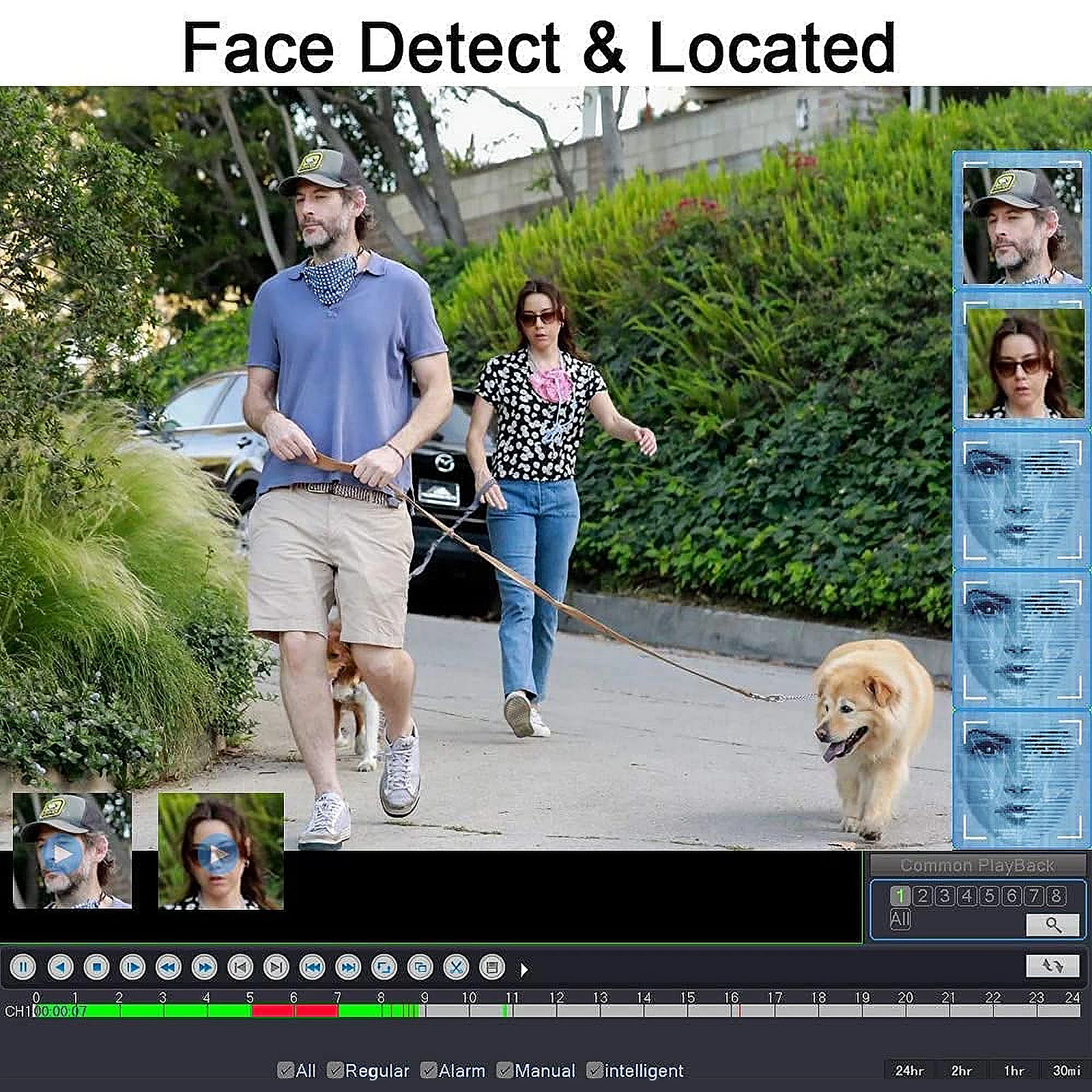
Task: Pause the playback
Action: [x=23, y=967]
